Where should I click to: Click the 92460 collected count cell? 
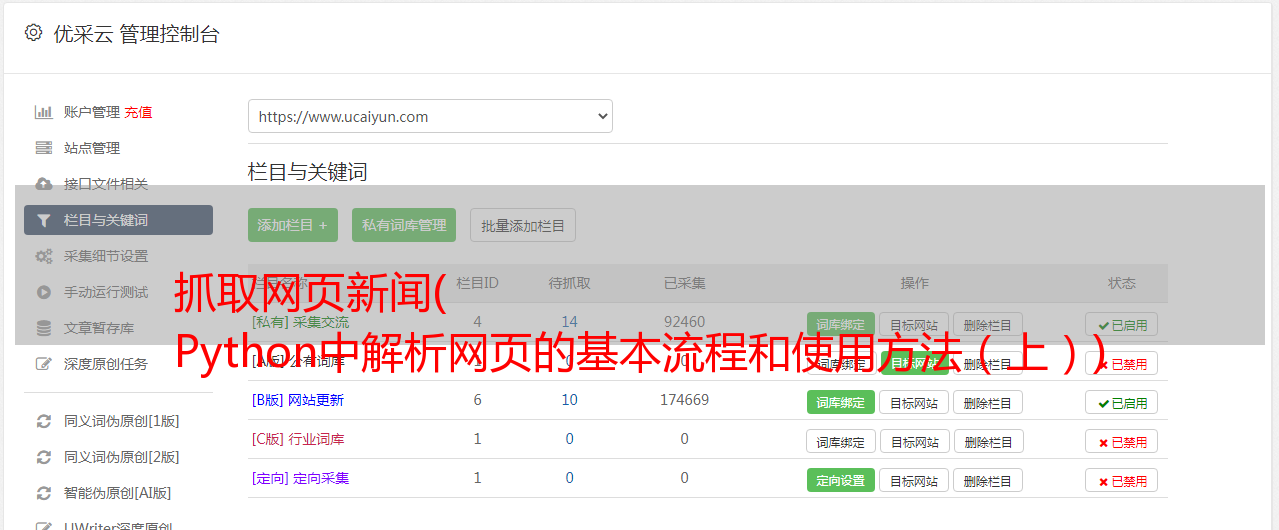click(x=684, y=322)
